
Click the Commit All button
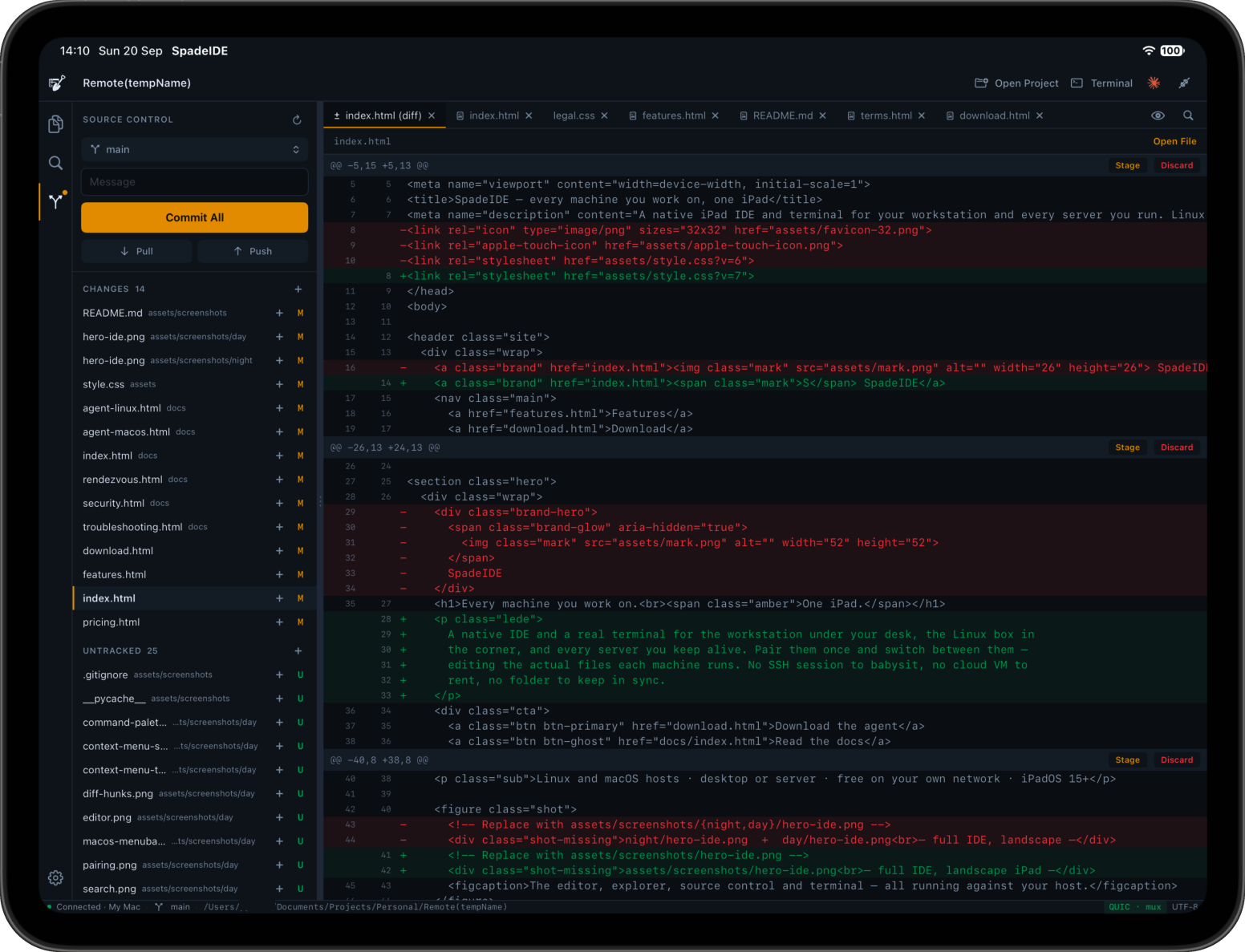point(195,217)
